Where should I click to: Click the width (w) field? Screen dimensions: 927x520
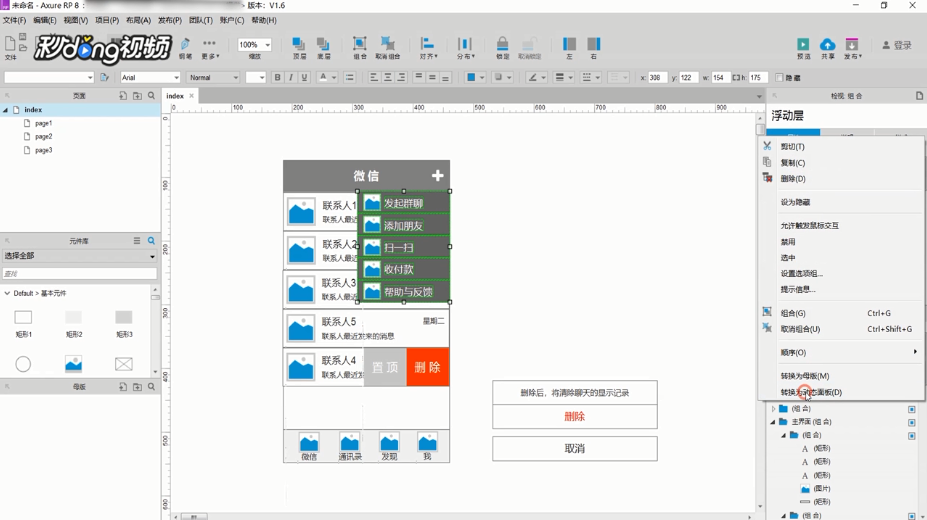pos(721,77)
